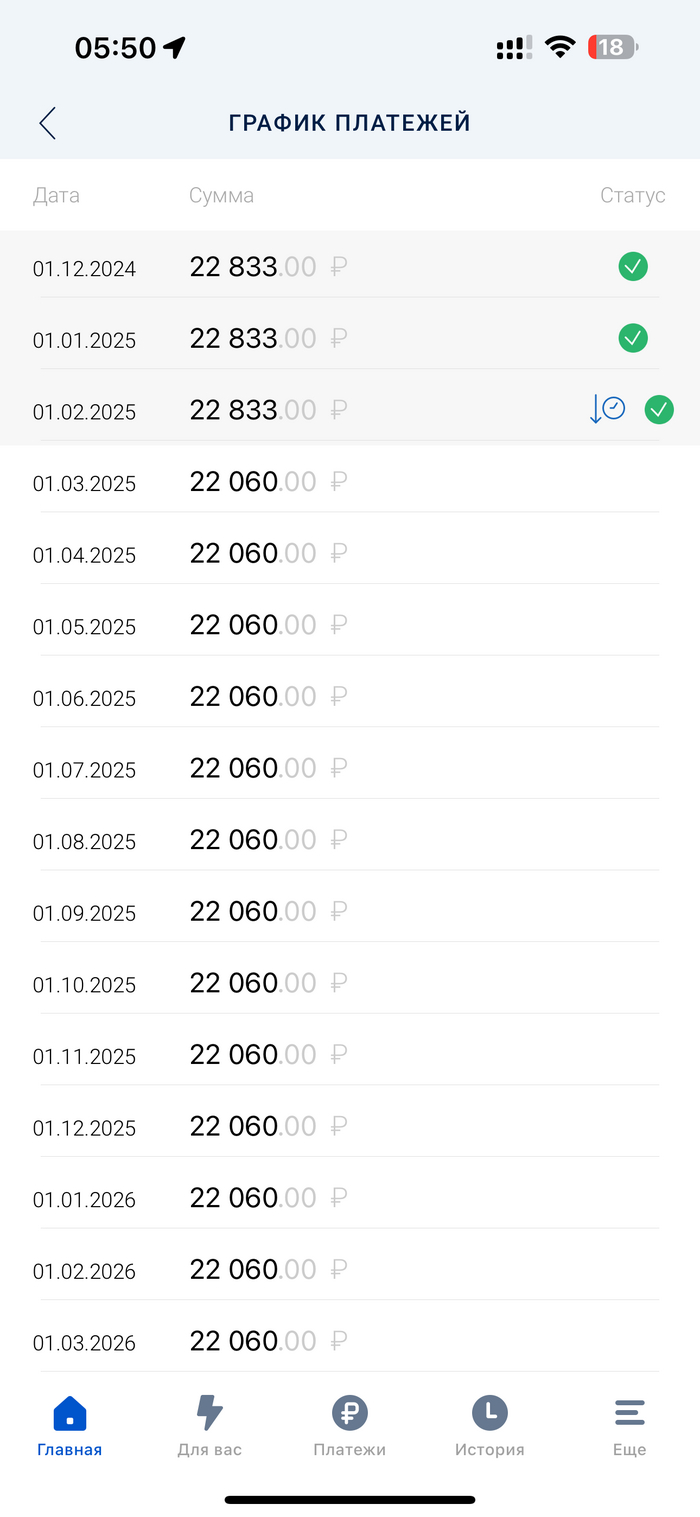The image size is (700, 1517).
Task: Select the 01.03.2026 payment row
Action: [x=350, y=1342]
